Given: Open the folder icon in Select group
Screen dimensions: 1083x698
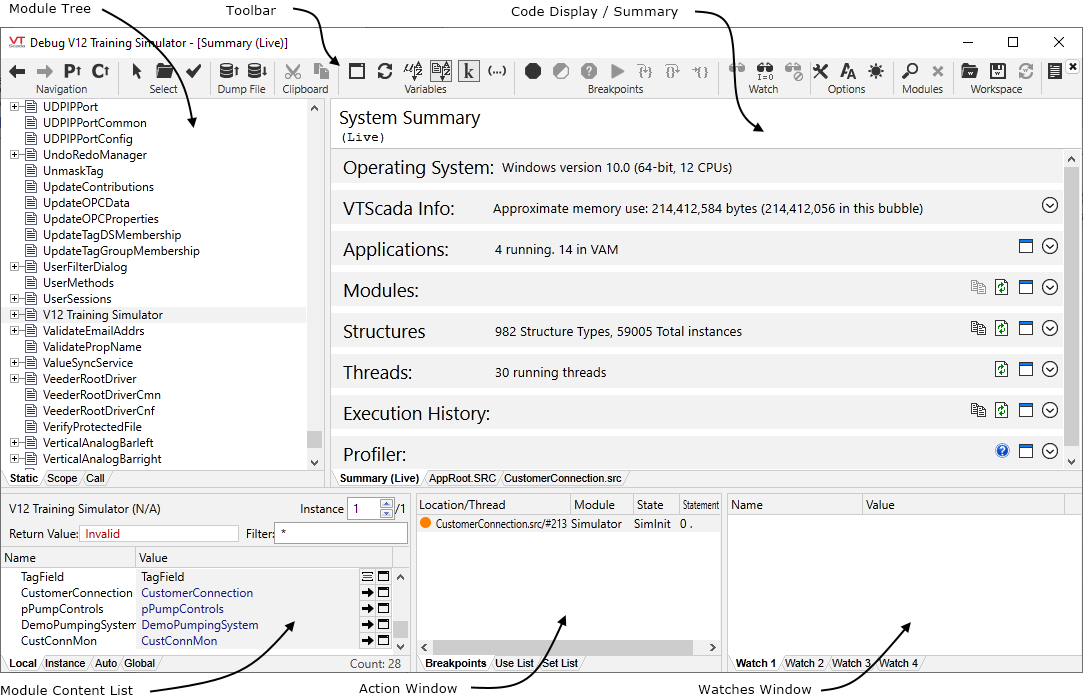Looking at the screenshot, I should (x=164, y=71).
